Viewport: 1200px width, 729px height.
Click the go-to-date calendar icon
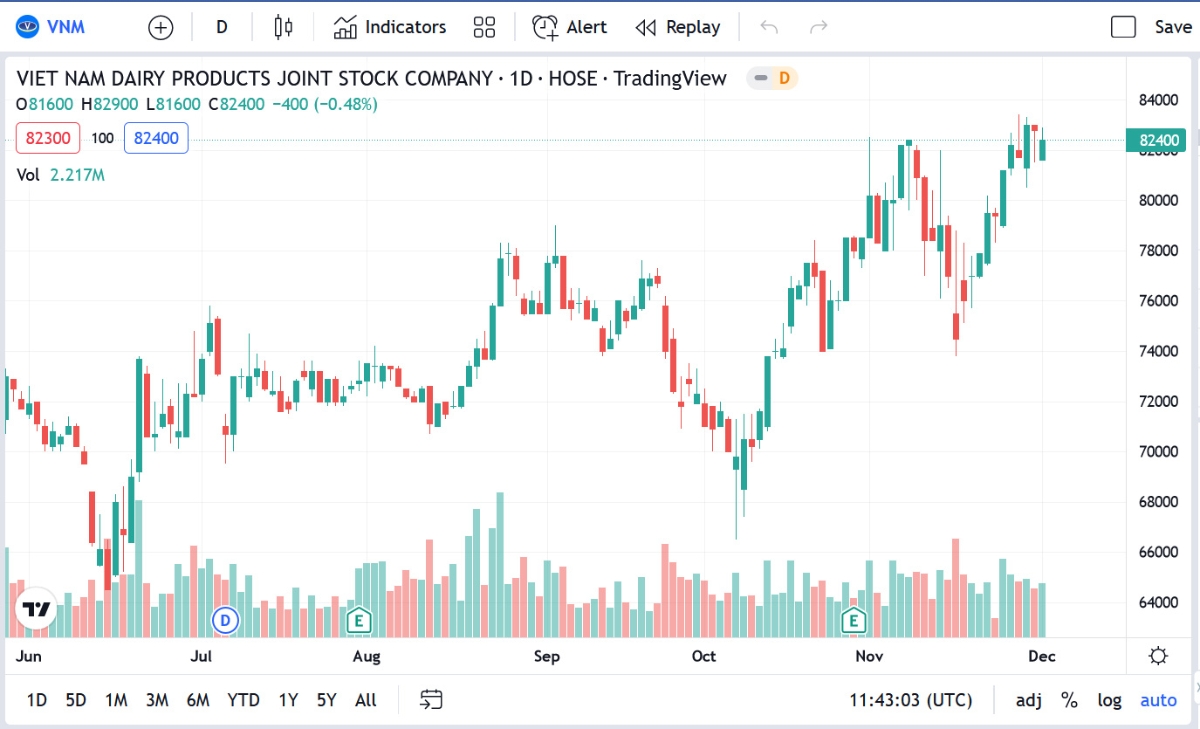click(x=431, y=700)
